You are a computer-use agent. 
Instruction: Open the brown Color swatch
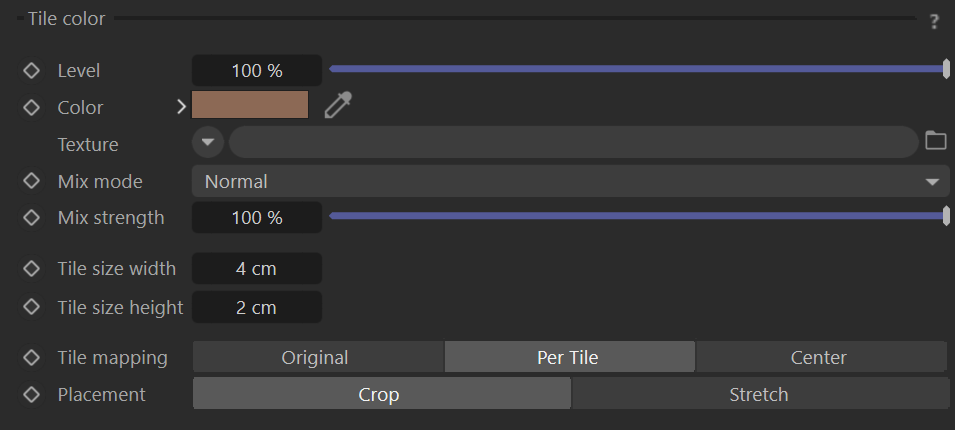tap(250, 105)
